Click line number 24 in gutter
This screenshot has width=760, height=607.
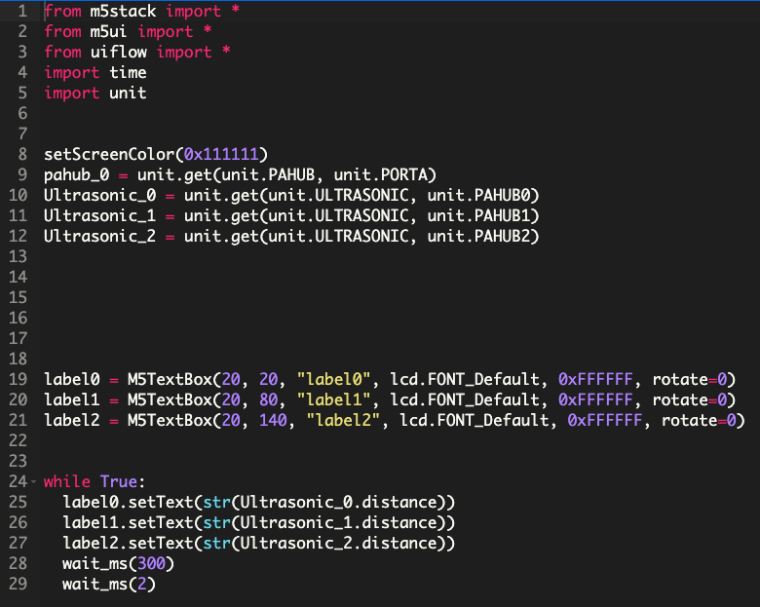coord(18,482)
